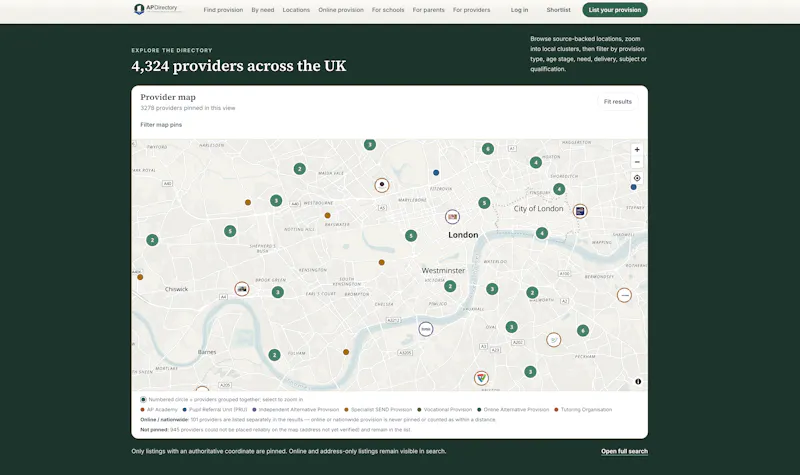The width and height of the screenshot is (800, 475).
Task: Click the AP Academy legend swatch
Action: [x=142, y=410]
